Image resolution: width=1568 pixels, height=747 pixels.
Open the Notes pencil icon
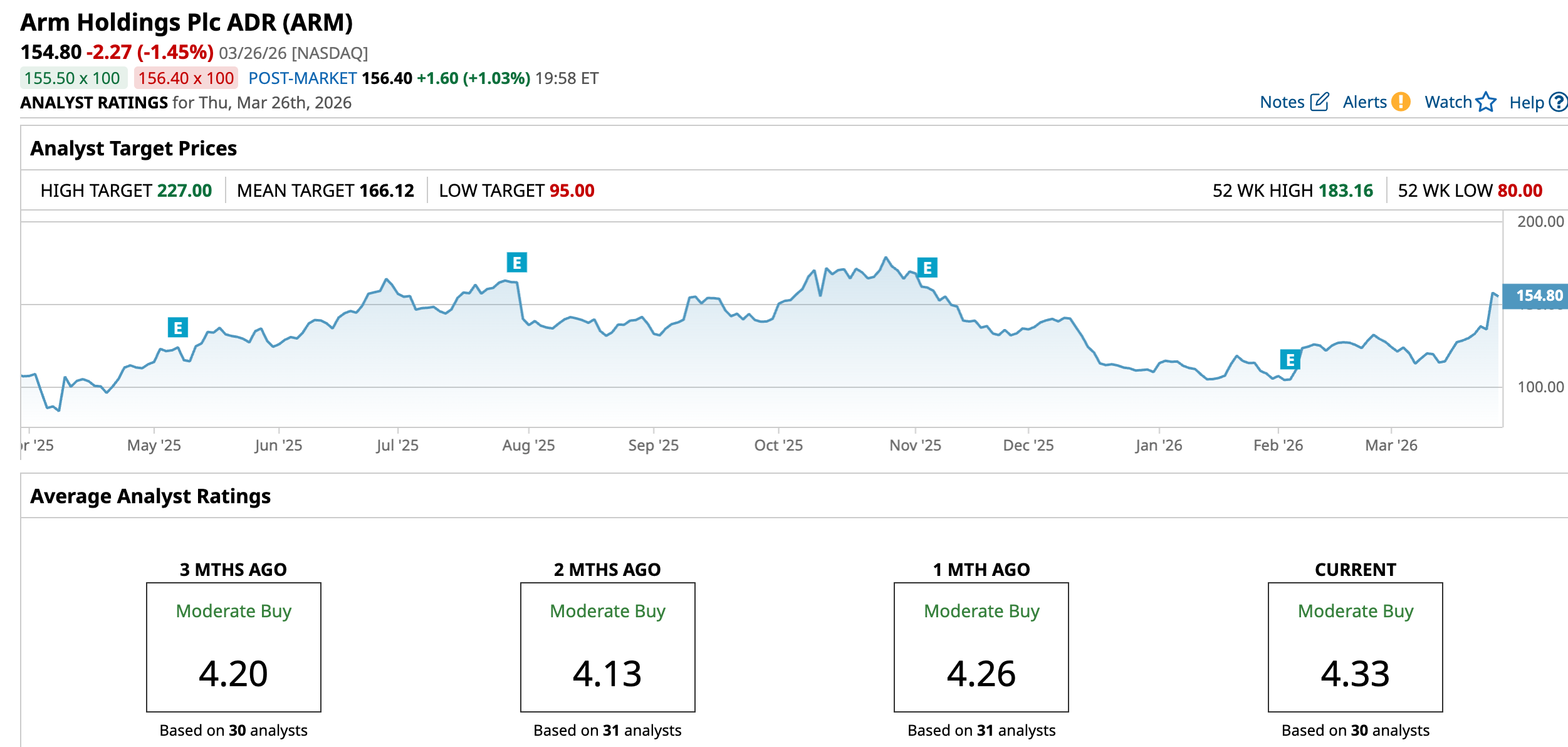tap(1319, 102)
